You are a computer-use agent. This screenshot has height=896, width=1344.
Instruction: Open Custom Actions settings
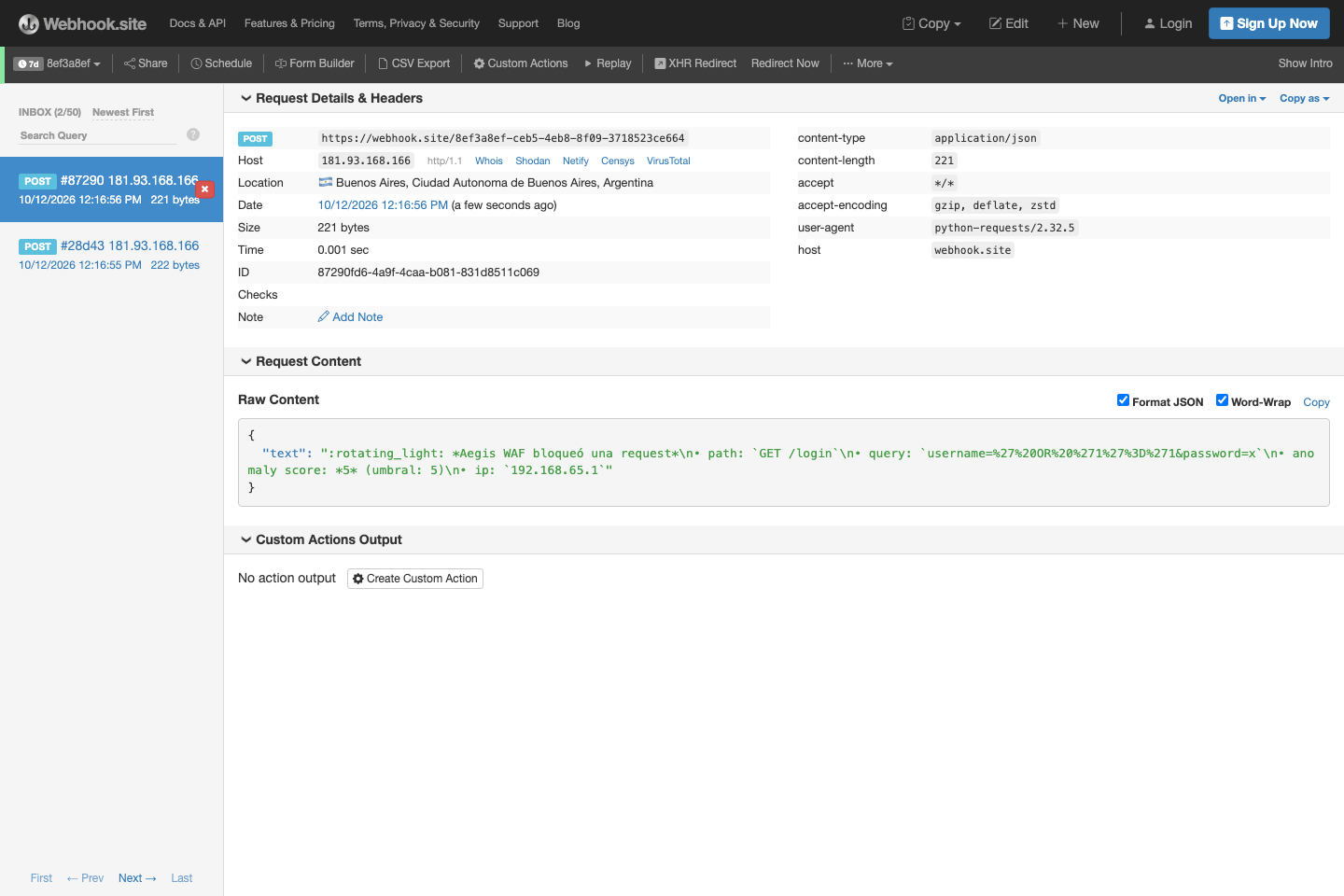pyautogui.click(x=521, y=63)
